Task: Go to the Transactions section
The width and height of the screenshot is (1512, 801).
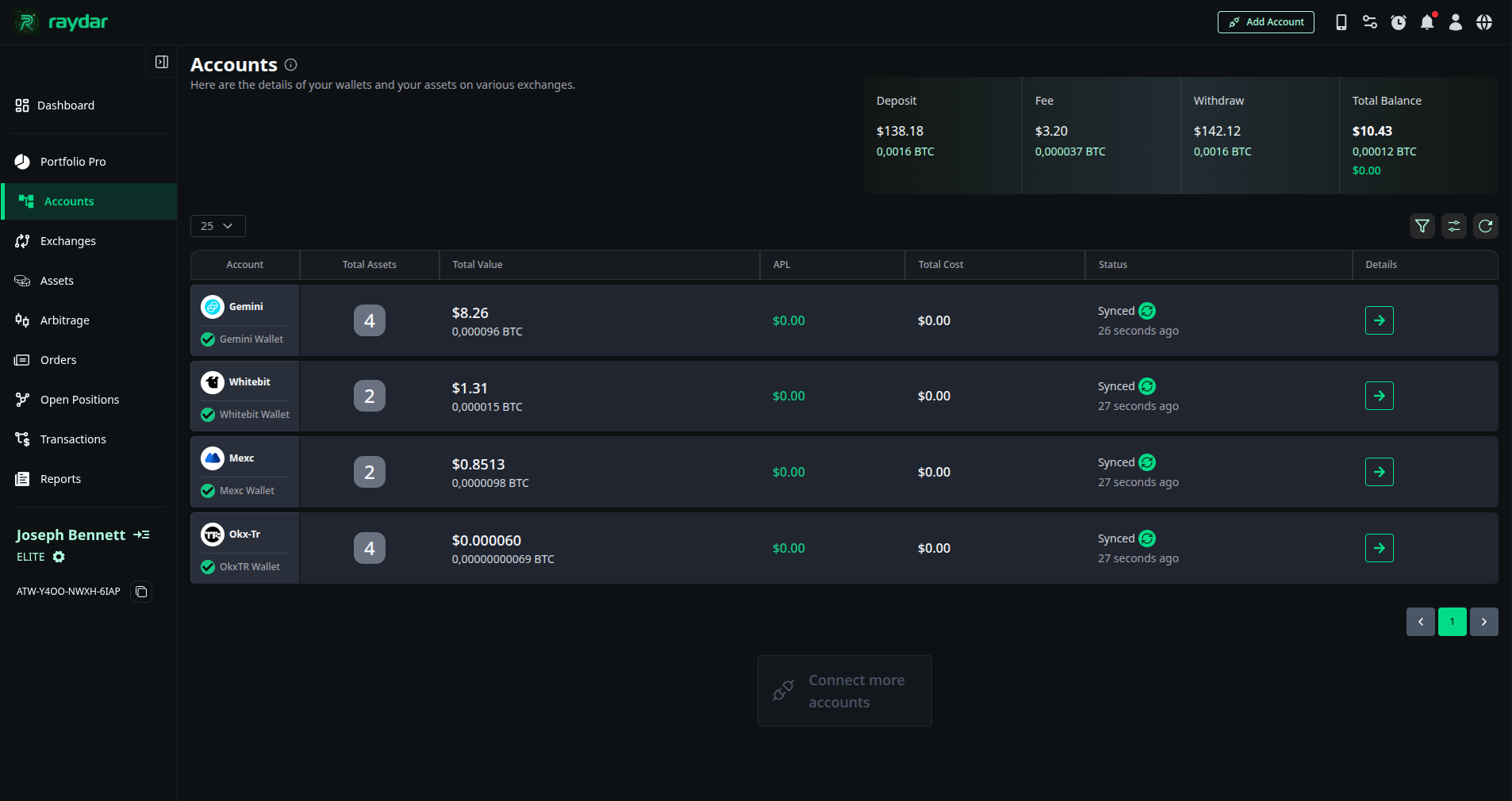Action: (73, 439)
